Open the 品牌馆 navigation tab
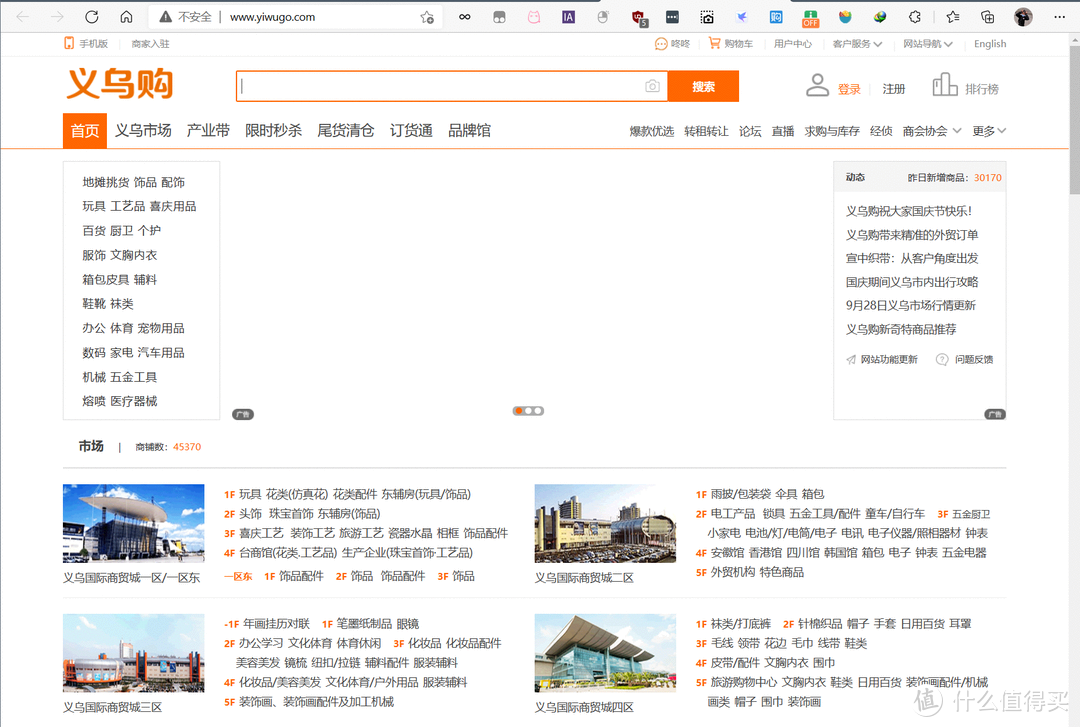 (x=469, y=130)
